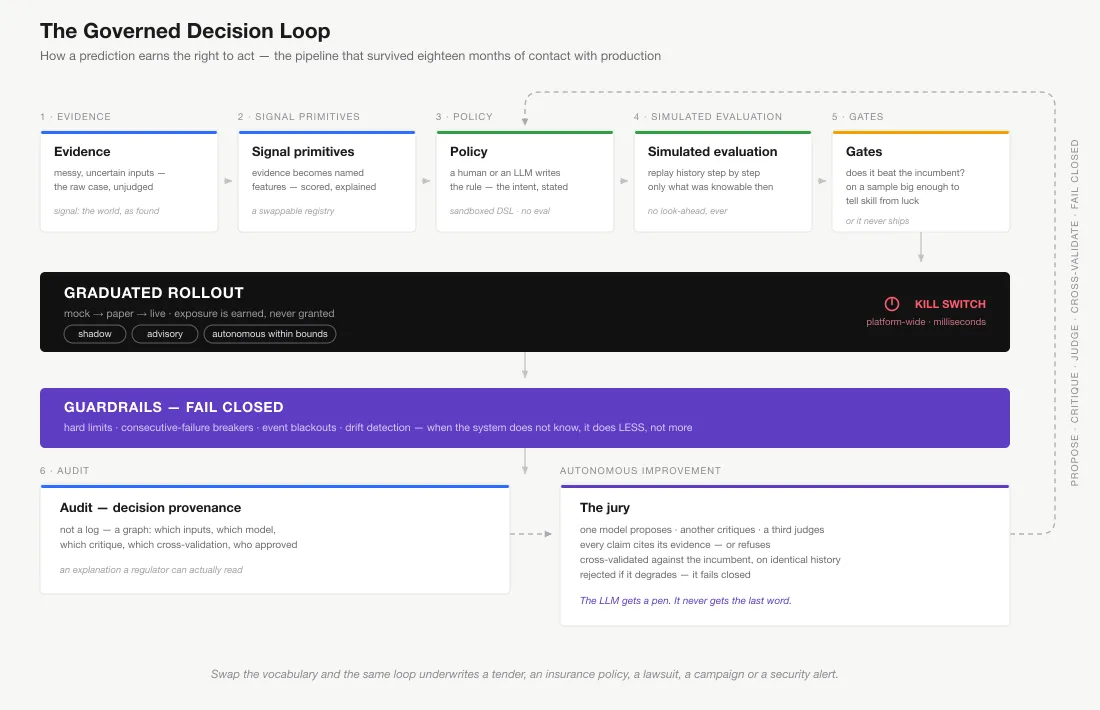Click 'signal: the world, as found' note

coord(107,211)
